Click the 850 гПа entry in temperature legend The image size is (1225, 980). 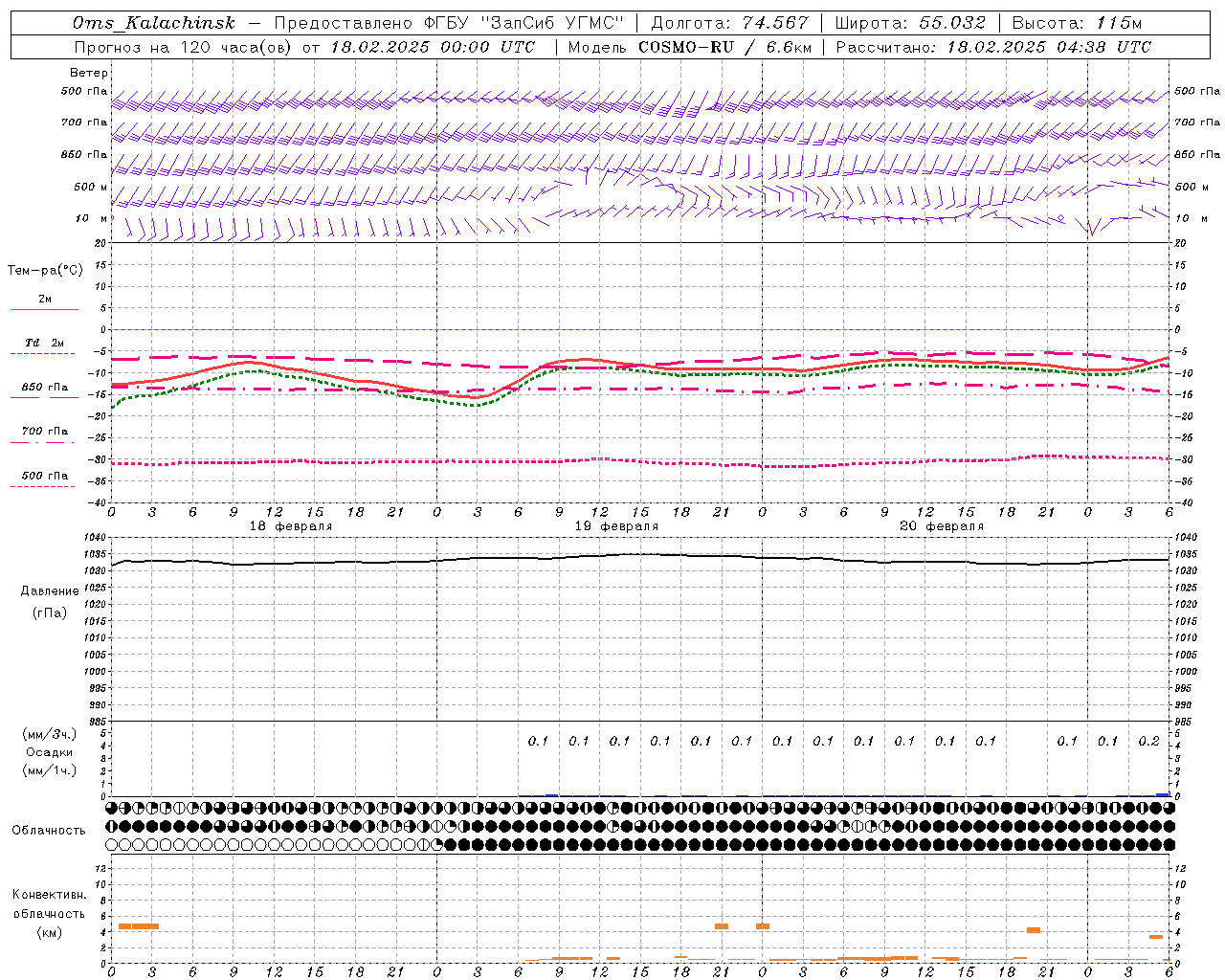click(45, 388)
